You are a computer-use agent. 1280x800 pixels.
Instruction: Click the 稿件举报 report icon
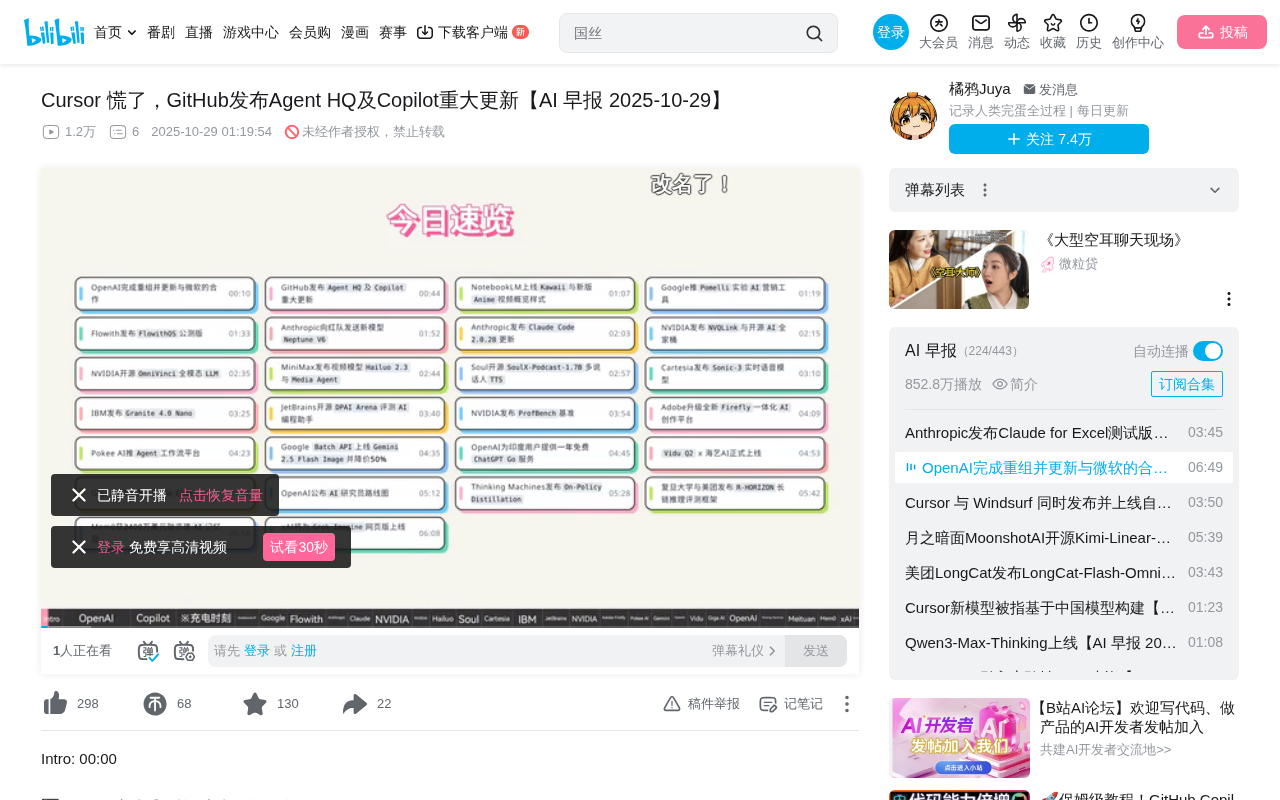672,704
